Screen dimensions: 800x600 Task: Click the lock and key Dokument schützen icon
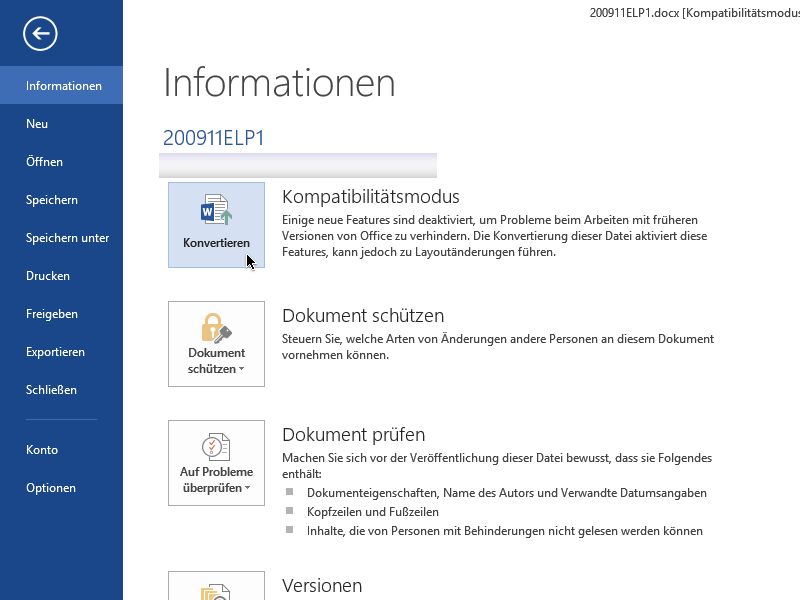coord(216,328)
